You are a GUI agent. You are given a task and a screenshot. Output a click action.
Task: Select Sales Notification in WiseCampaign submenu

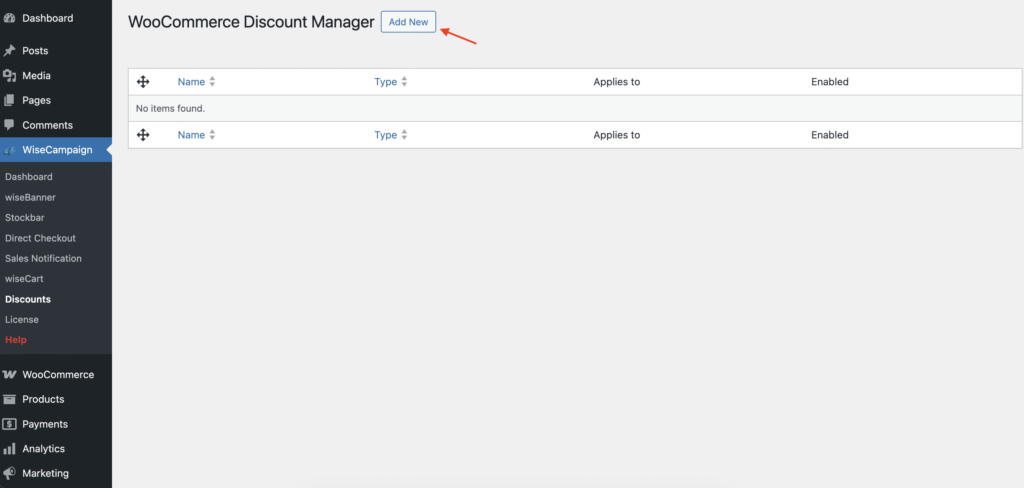(43, 258)
